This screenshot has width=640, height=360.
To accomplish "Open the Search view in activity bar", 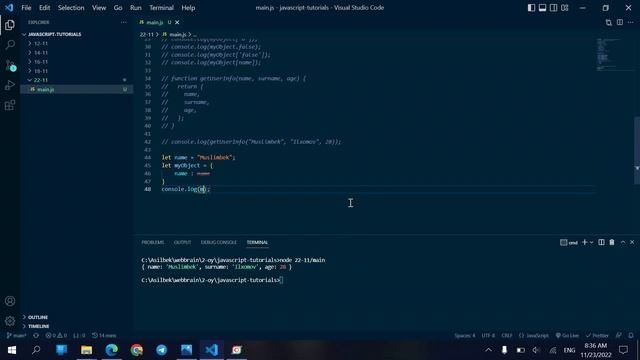I will tap(10, 44).
